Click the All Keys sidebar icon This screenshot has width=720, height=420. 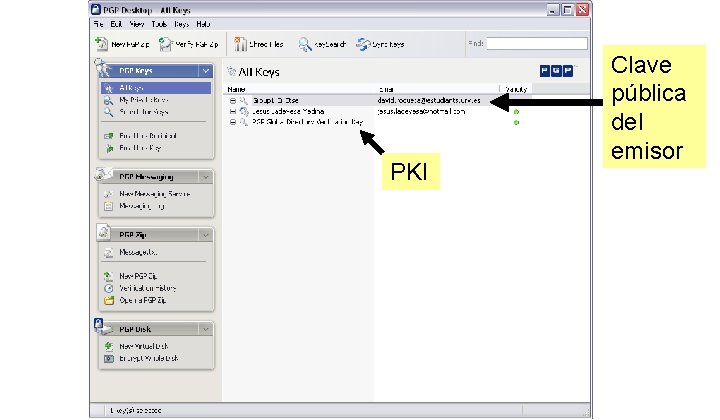point(108,88)
